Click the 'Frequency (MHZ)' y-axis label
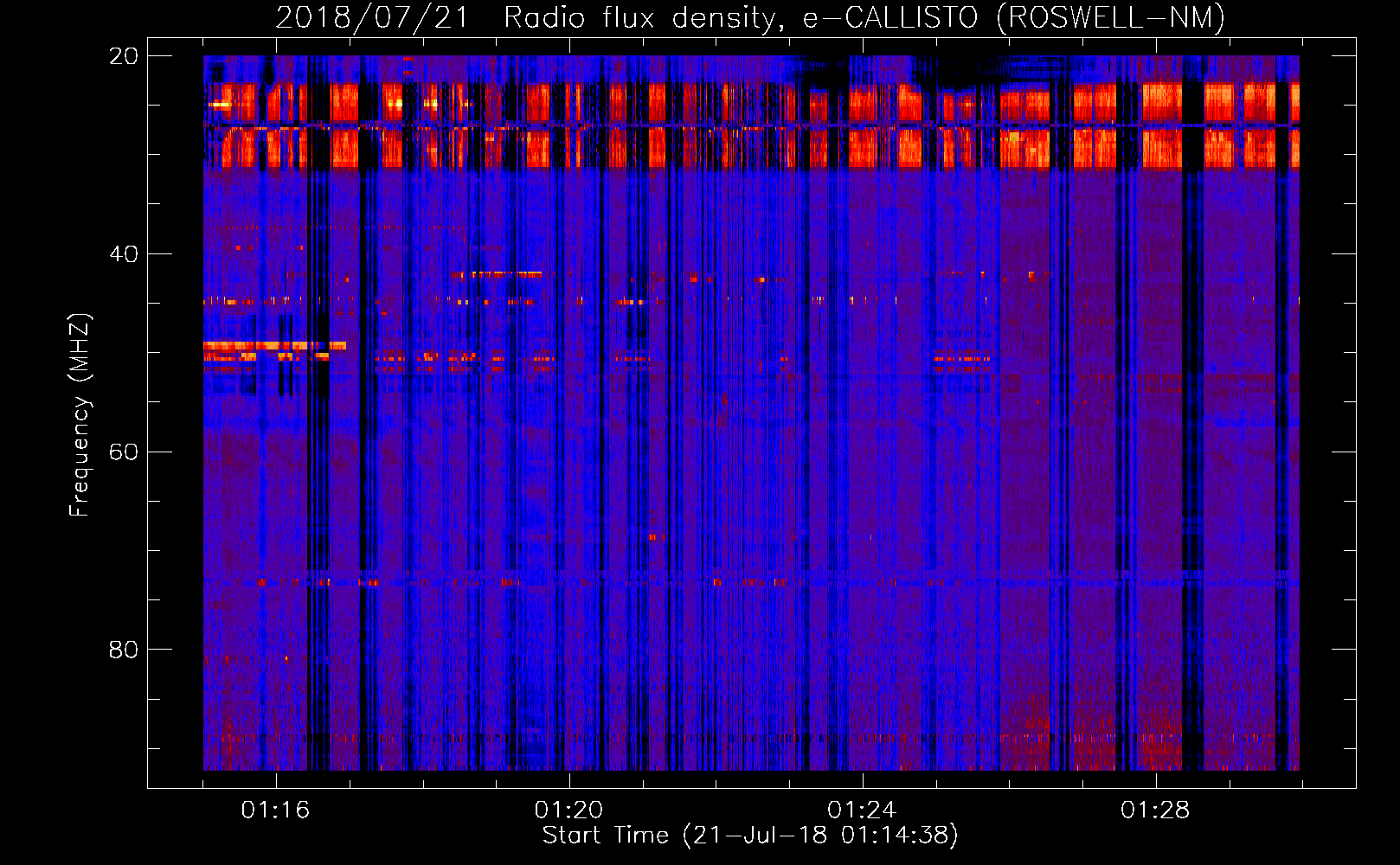 tap(79, 415)
